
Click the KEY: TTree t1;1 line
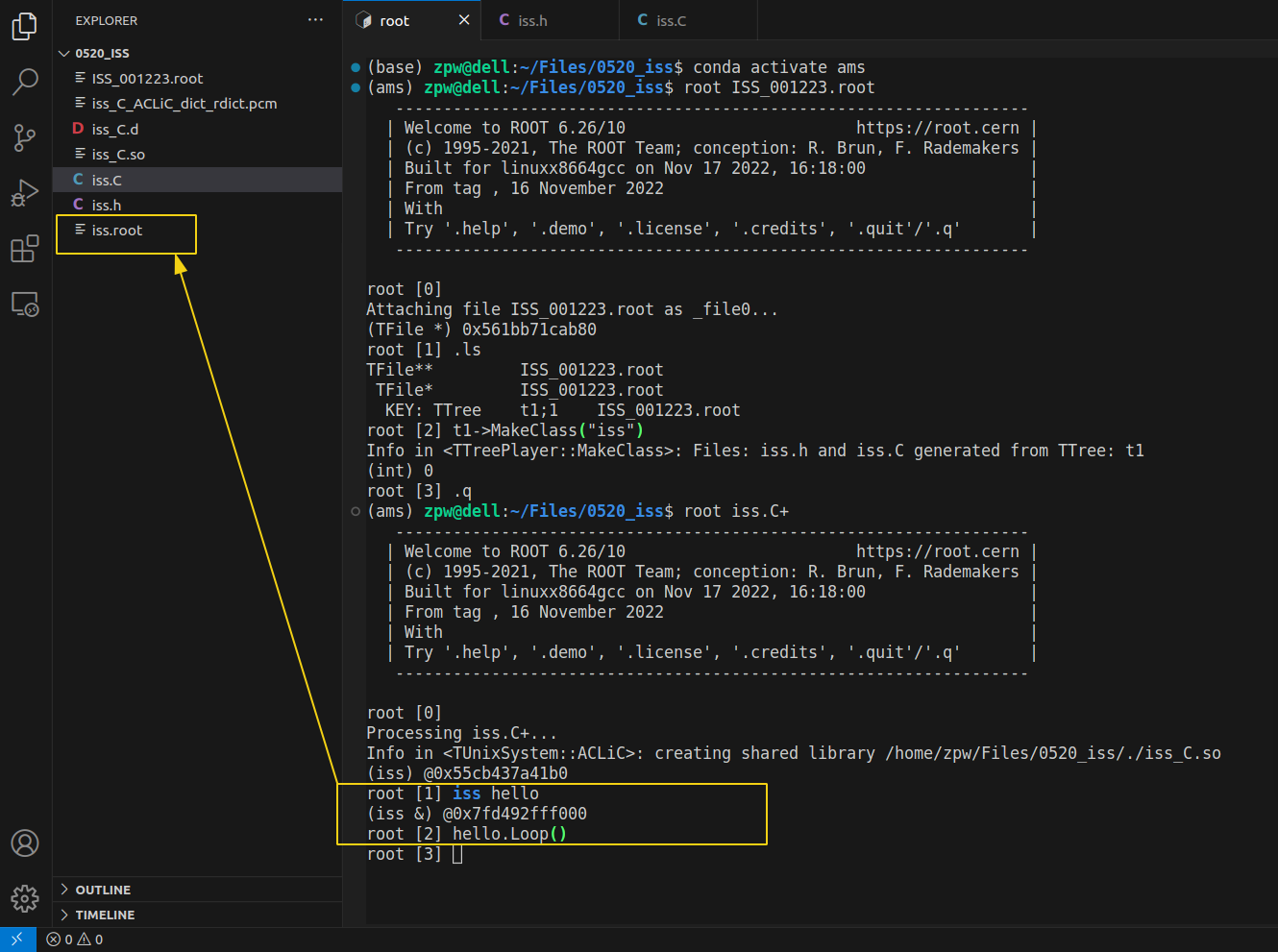tap(562, 410)
